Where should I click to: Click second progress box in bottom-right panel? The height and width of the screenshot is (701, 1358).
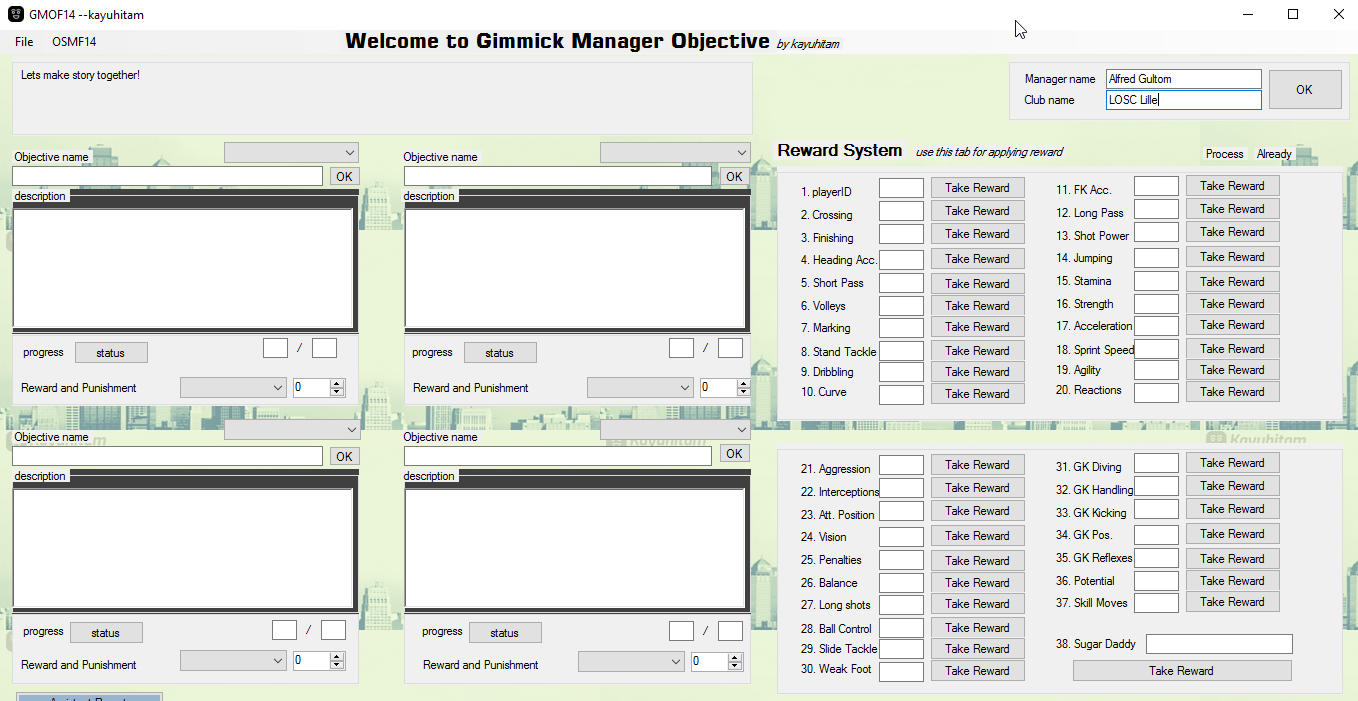point(730,631)
